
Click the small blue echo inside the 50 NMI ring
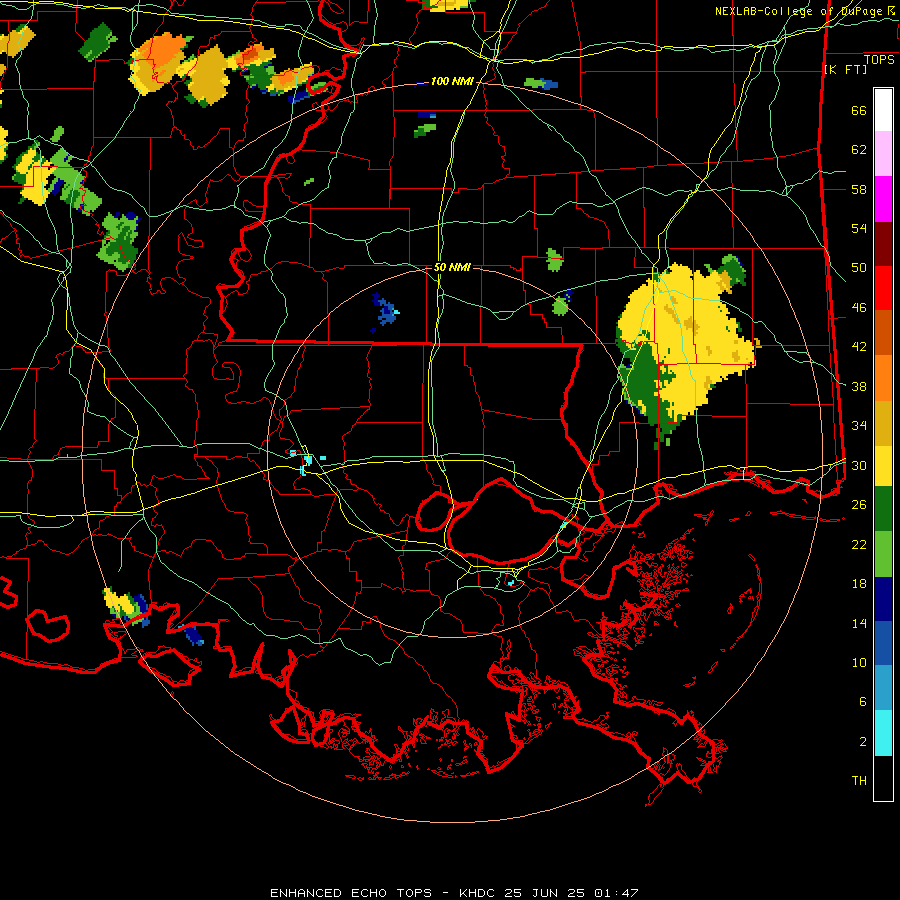pos(386,313)
